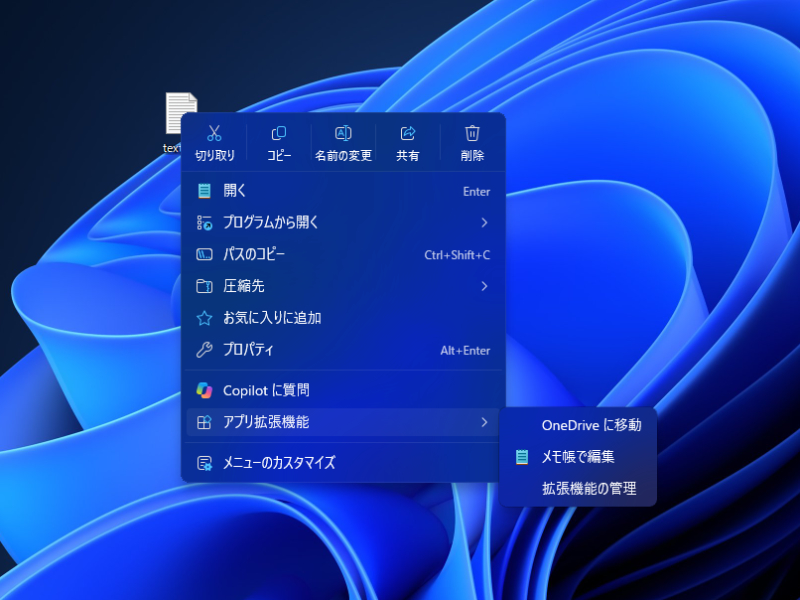Click the apps icon beside アプリ拡張機能
Image resolution: width=800 pixels, height=600 pixels.
point(204,422)
